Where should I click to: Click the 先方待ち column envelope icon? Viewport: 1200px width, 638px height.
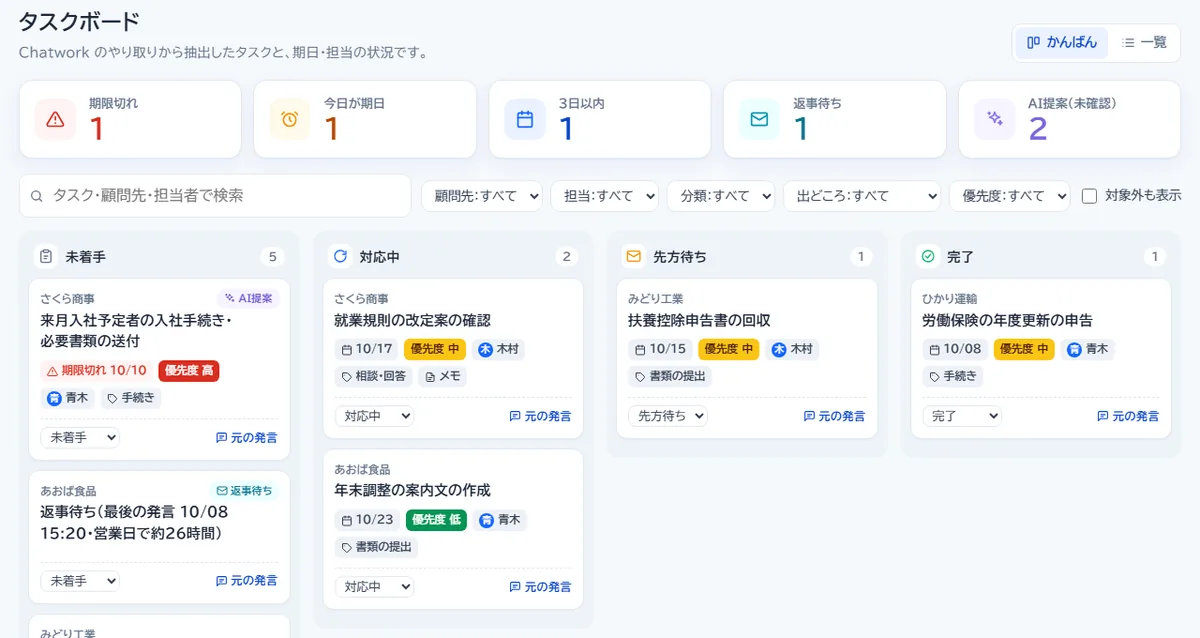(x=633, y=257)
